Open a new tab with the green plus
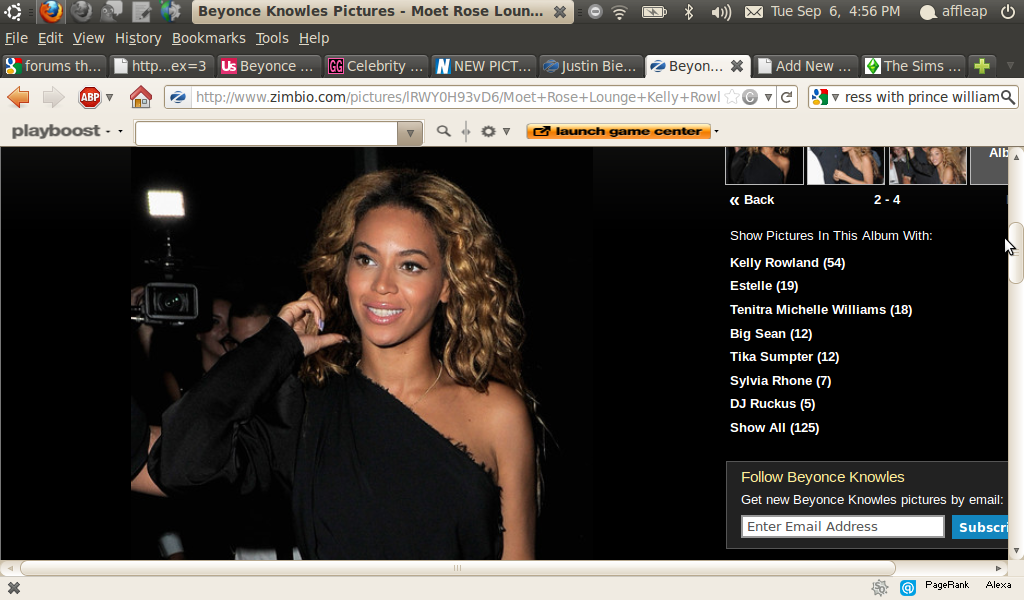 982,66
